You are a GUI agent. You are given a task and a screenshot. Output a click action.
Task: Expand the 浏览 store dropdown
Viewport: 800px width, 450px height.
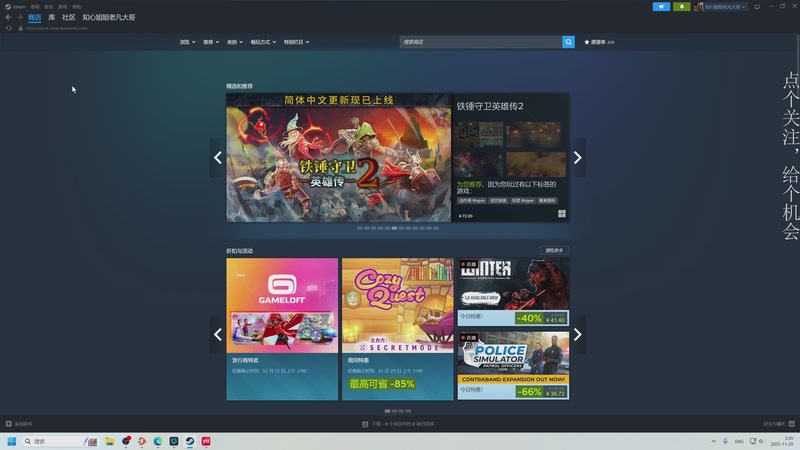tap(187, 42)
